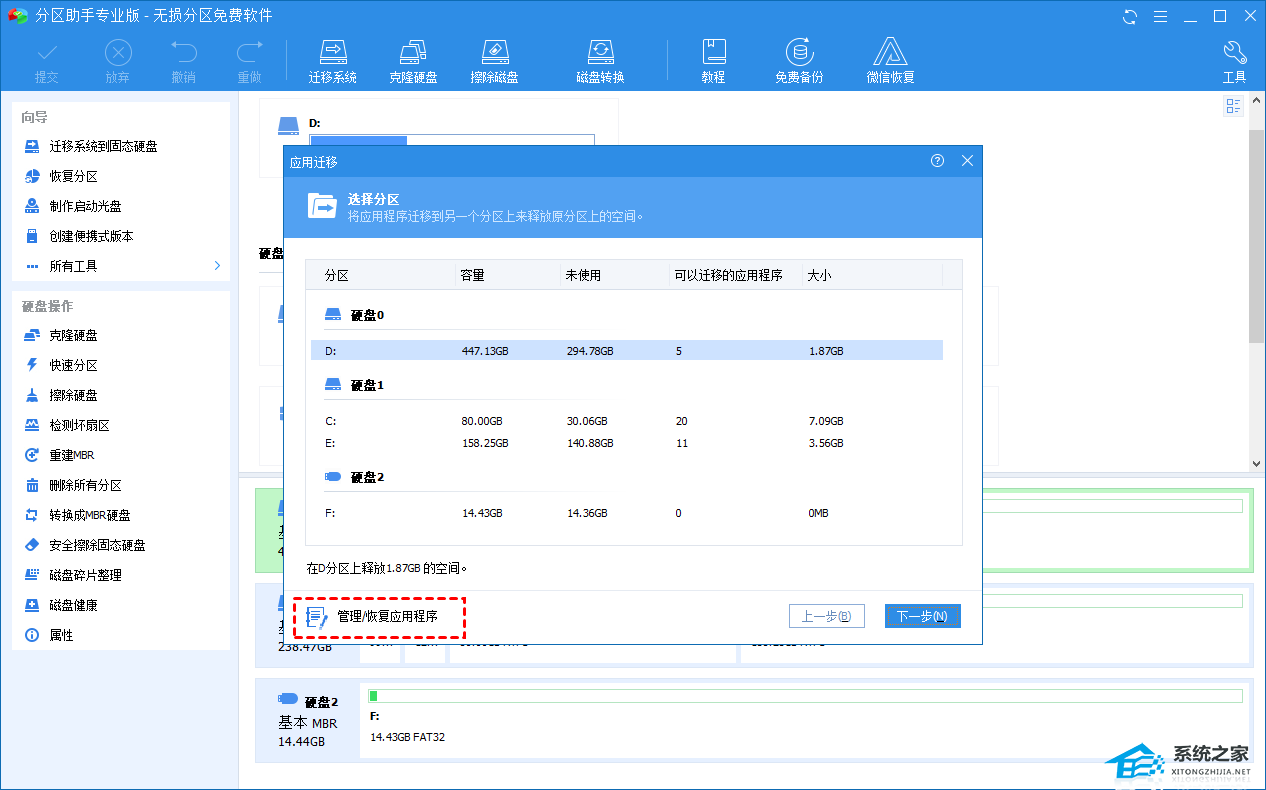
Task: Click the 免费备份 toolbar icon
Action: click(x=798, y=60)
